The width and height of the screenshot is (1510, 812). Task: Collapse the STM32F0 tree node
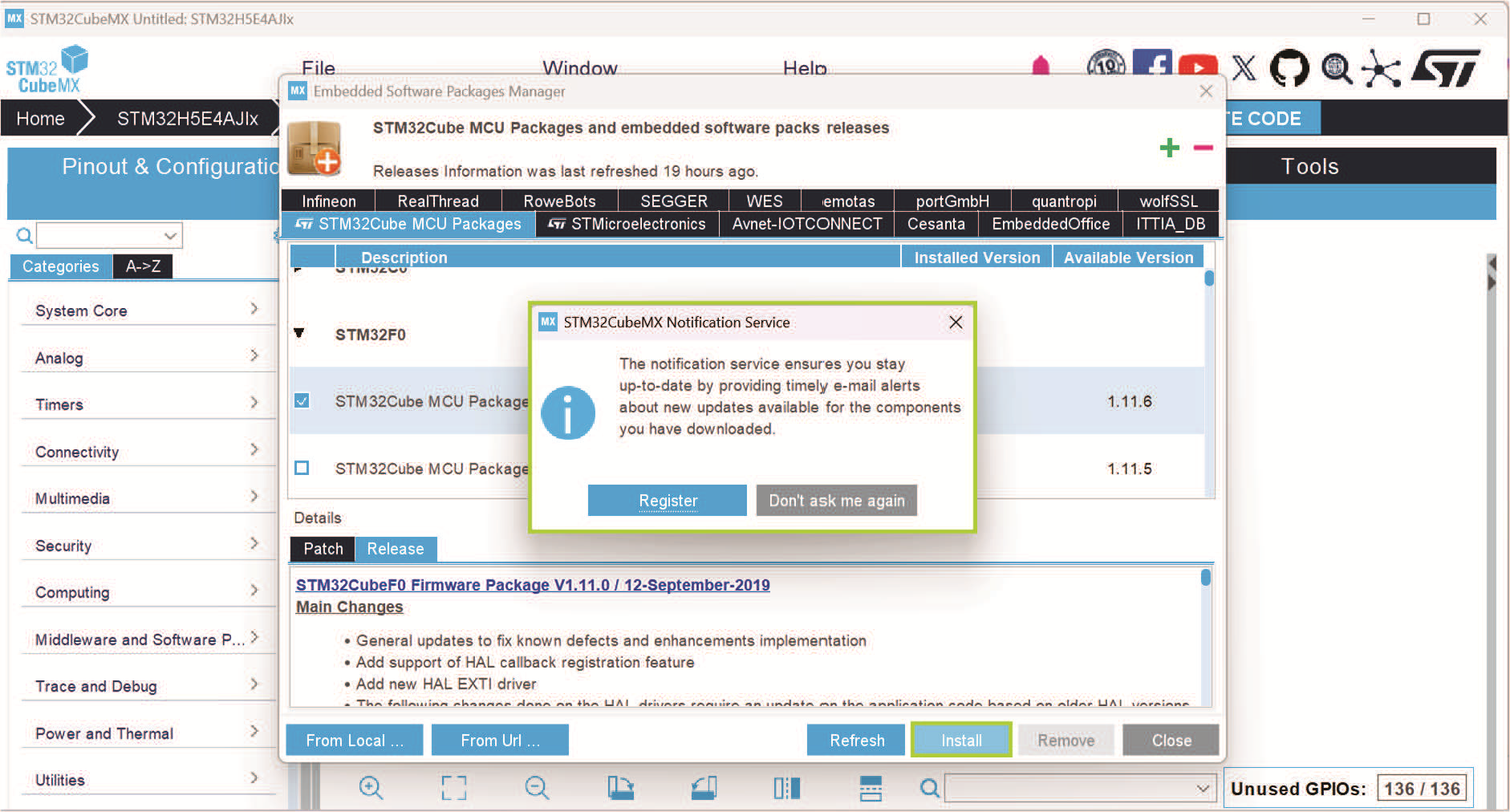click(x=299, y=333)
